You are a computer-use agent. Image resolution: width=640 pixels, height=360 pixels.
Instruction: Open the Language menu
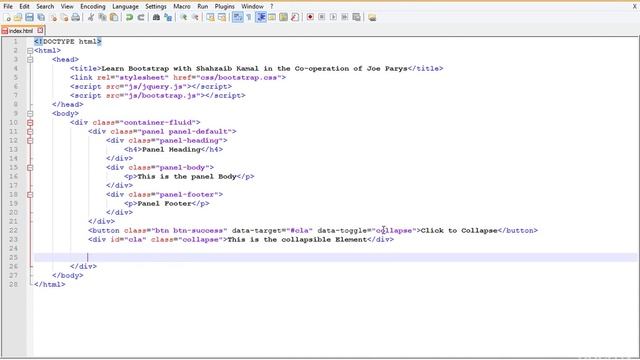point(125,7)
